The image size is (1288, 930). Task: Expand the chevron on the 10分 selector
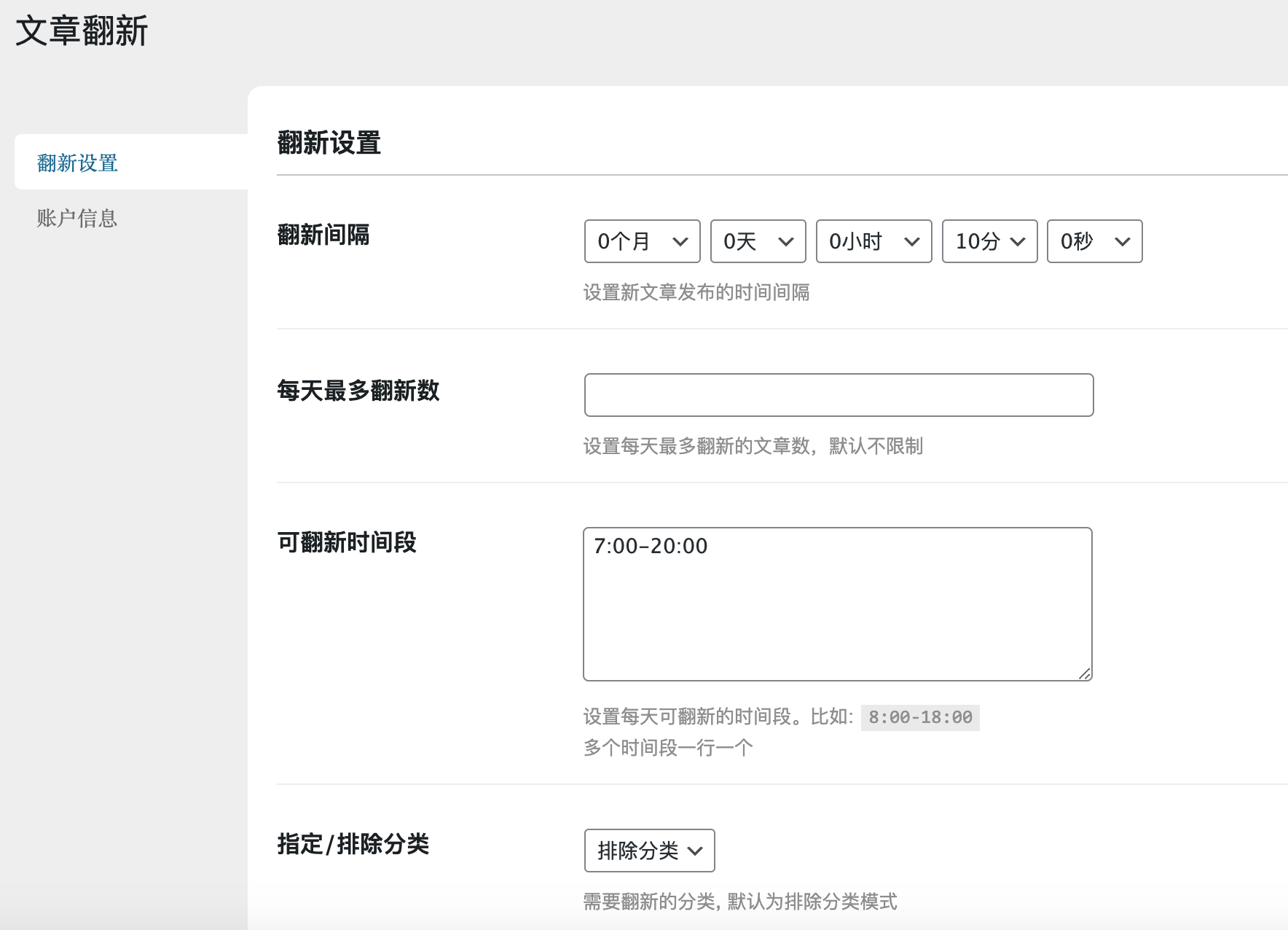[x=1018, y=241]
